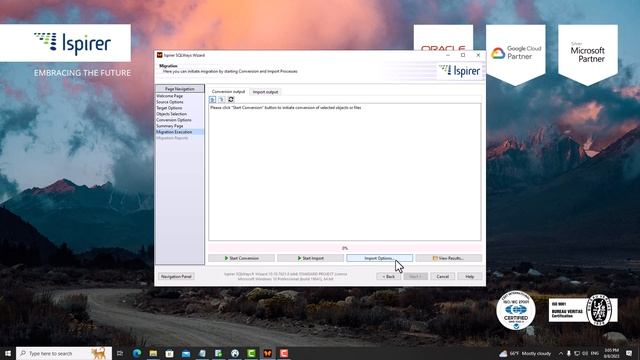This screenshot has height=360, width=640.
Task: Open File Explorer from the taskbar
Action: pos(153,353)
